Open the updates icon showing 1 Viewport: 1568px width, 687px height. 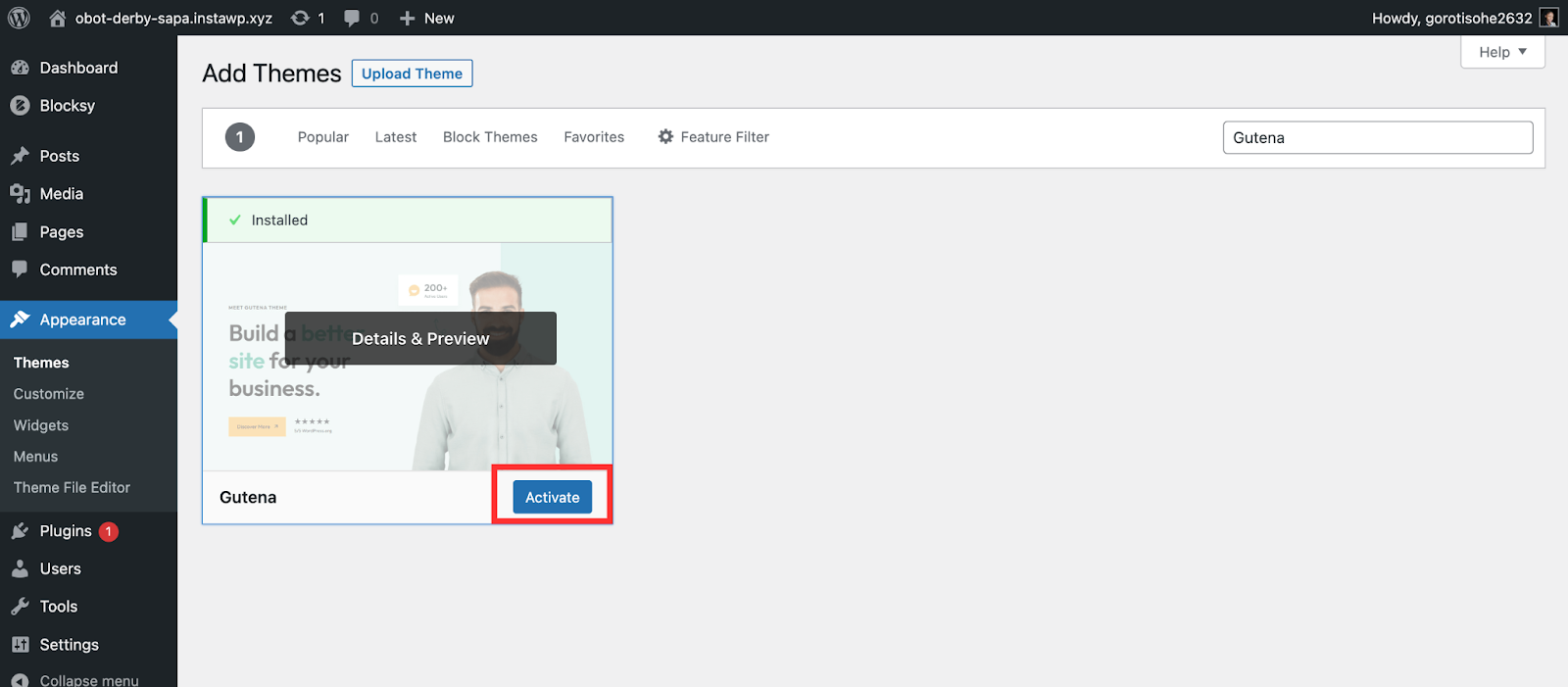tap(300, 18)
